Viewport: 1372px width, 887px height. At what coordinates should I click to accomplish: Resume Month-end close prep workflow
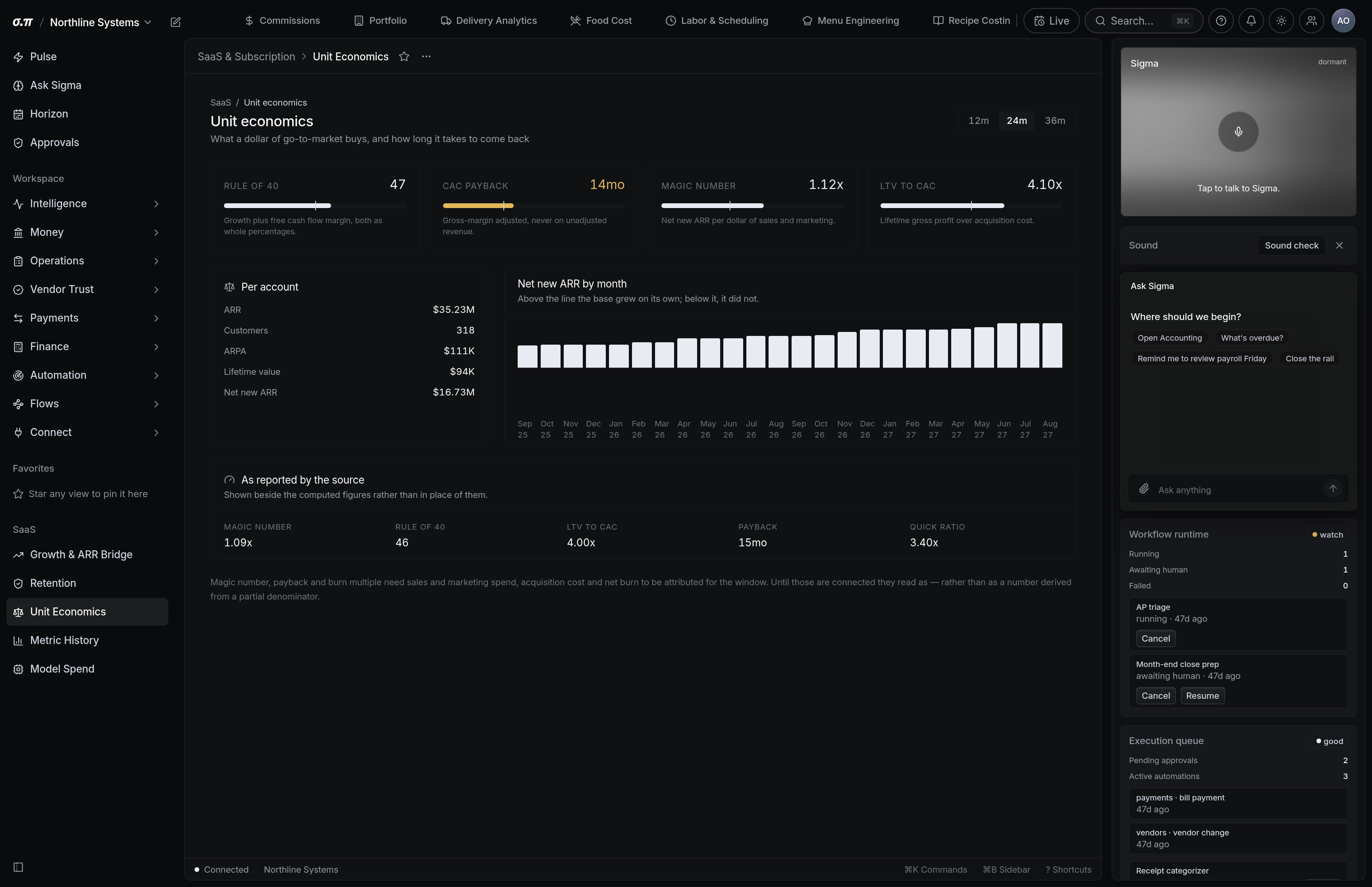[1202, 696]
